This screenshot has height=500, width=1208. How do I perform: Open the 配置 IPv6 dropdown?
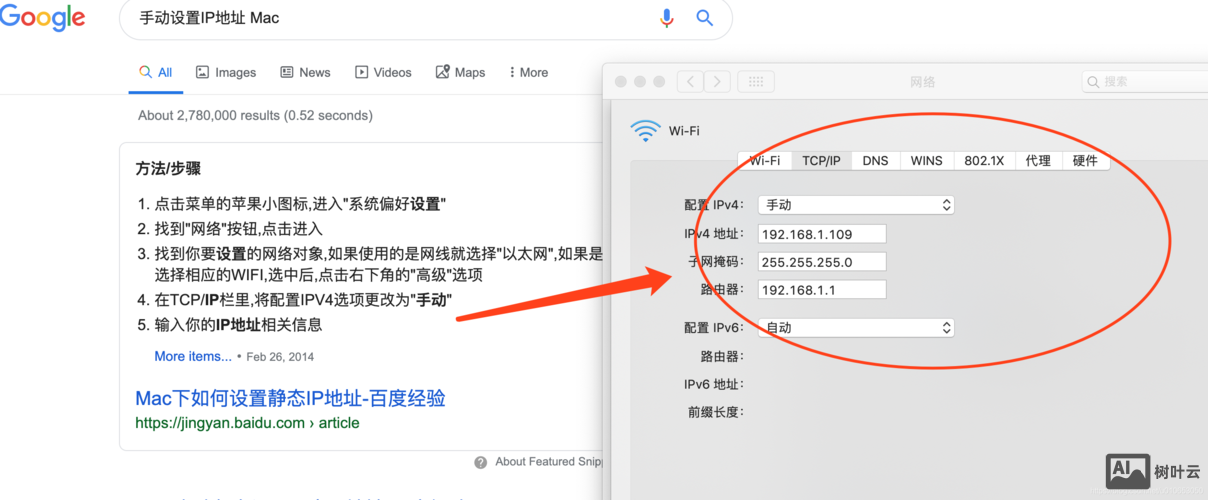(856, 328)
